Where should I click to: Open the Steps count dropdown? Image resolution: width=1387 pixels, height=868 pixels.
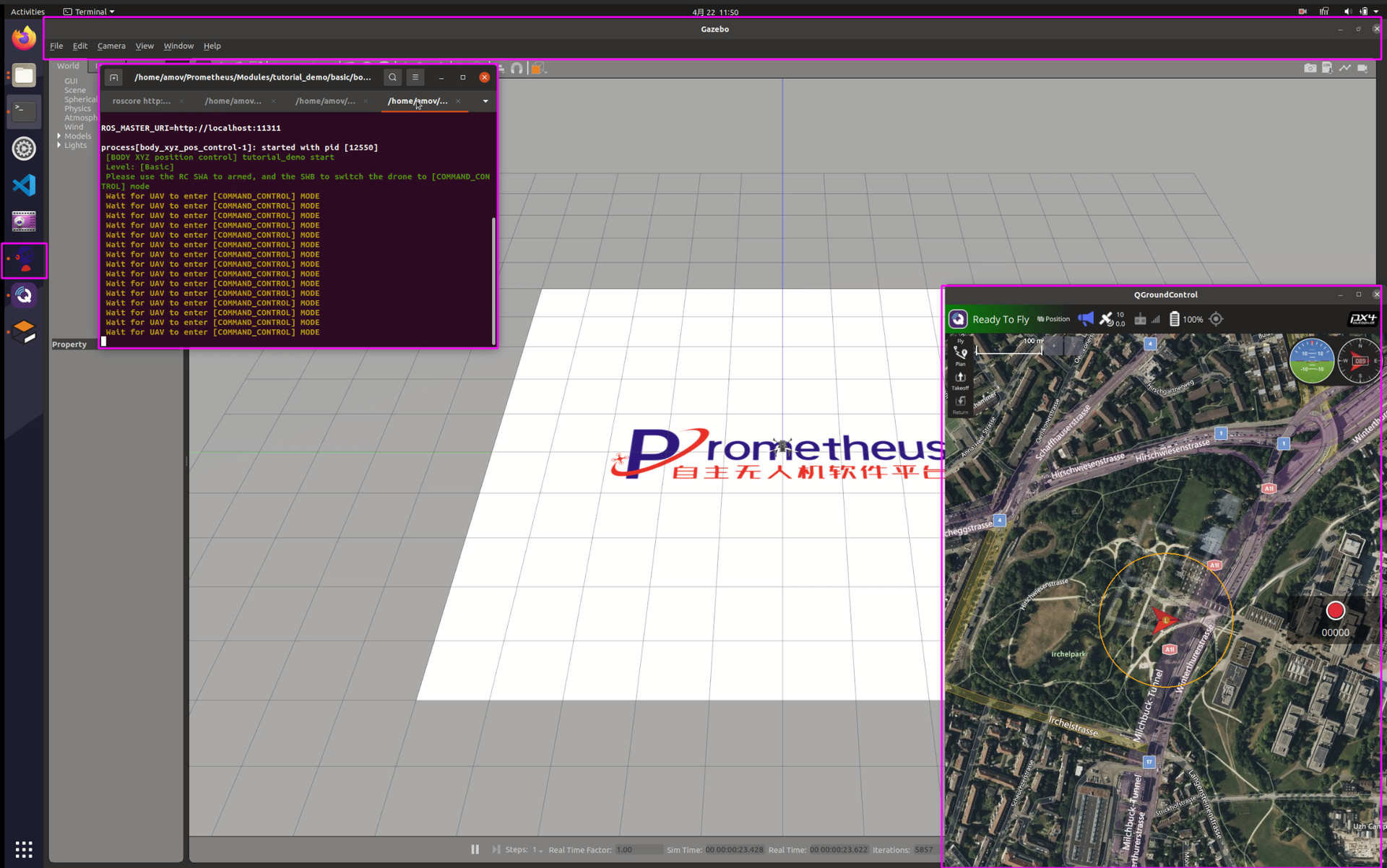click(x=537, y=850)
